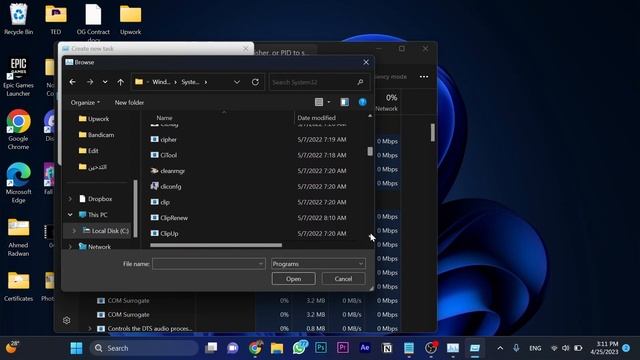Click the taskbar Search box
Viewport: 640px width, 360px height.
tap(144, 348)
